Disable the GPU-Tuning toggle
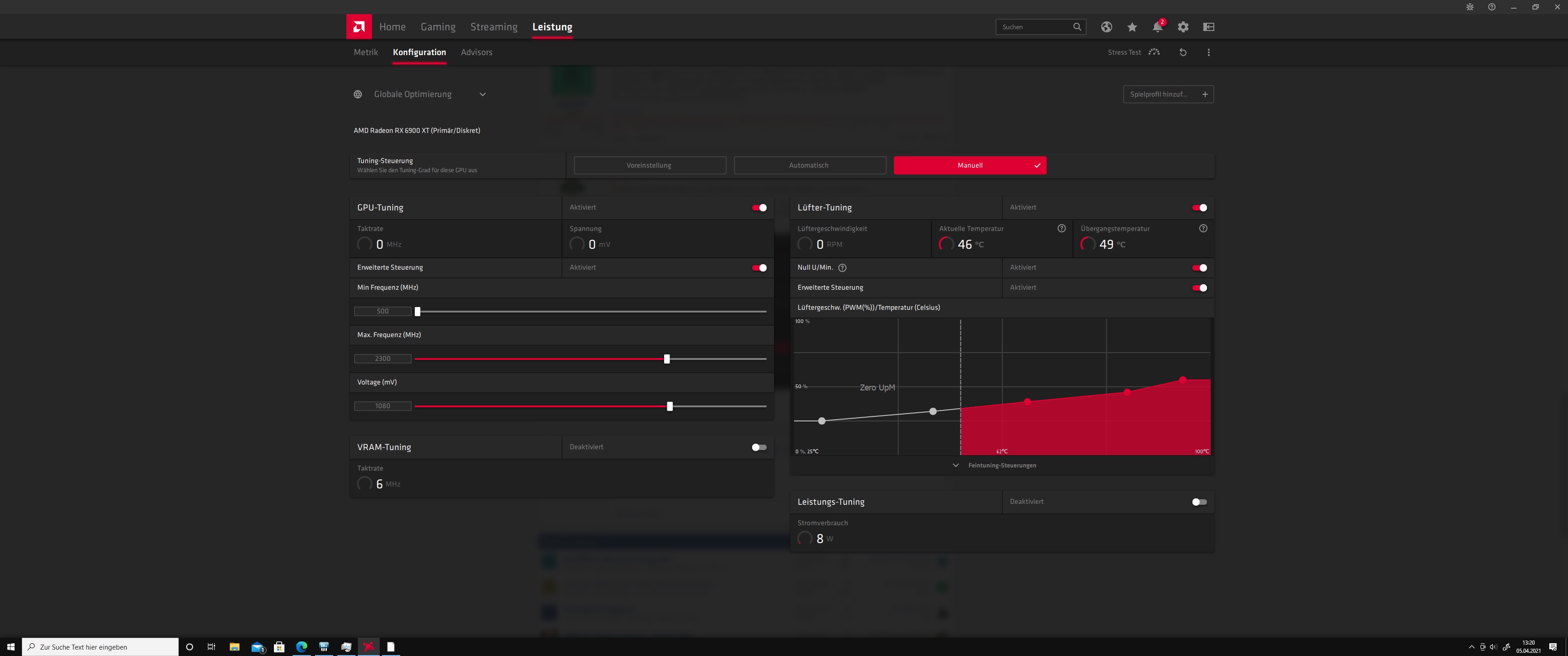The height and width of the screenshot is (656, 1568). (759, 208)
